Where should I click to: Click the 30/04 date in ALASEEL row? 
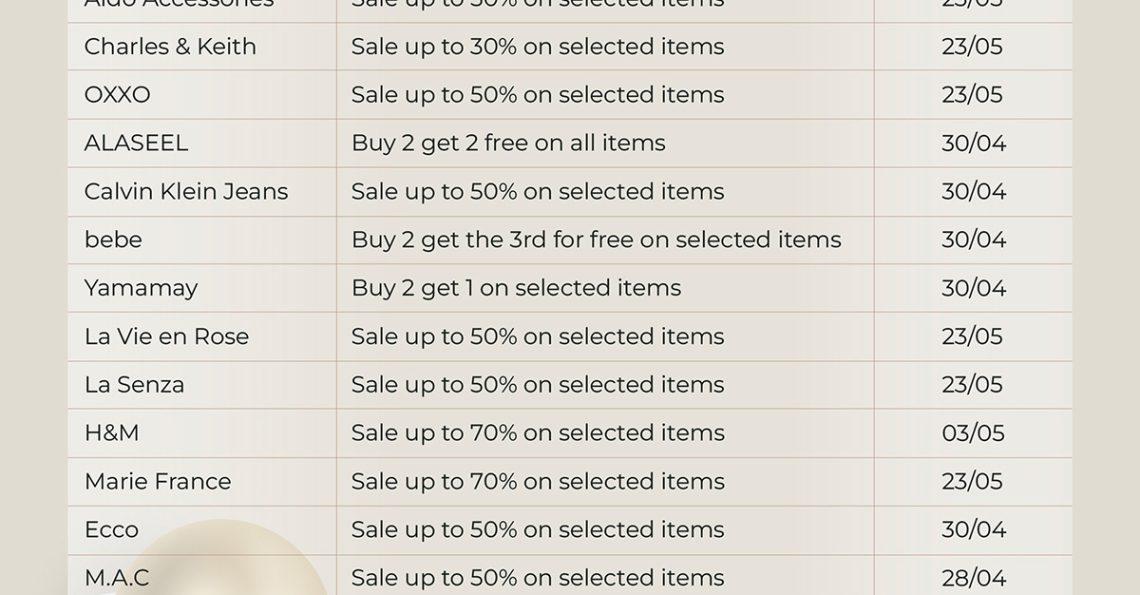[974, 143]
